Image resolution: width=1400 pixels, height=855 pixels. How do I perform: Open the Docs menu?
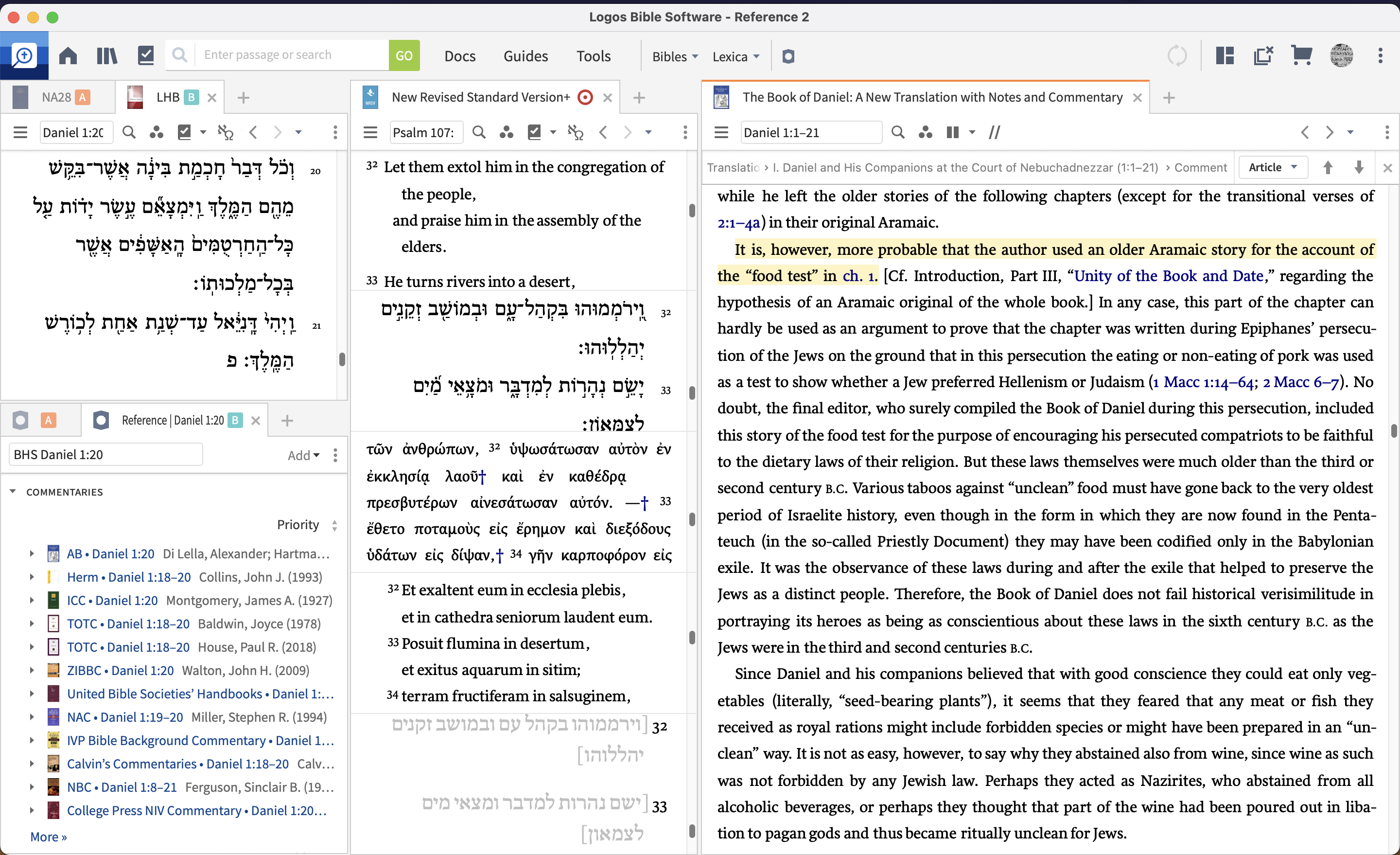tap(460, 56)
